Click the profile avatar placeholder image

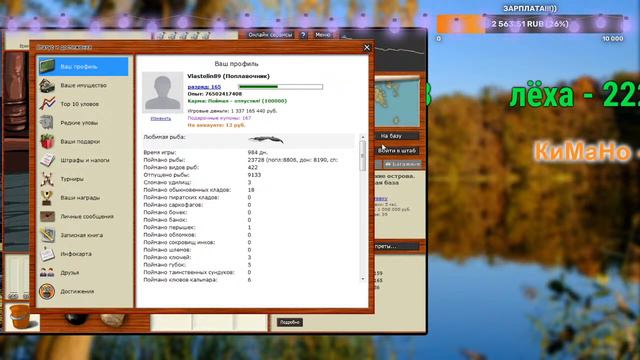coord(162,93)
